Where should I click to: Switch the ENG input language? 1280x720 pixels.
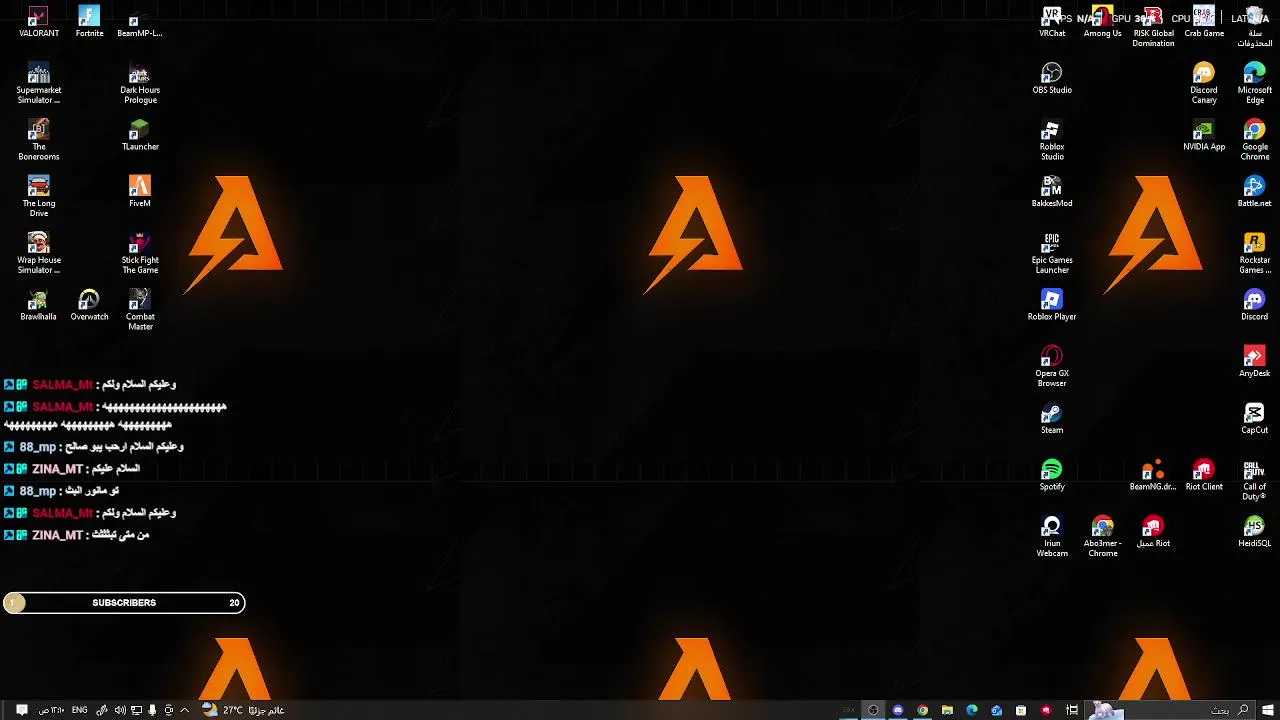point(79,710)
